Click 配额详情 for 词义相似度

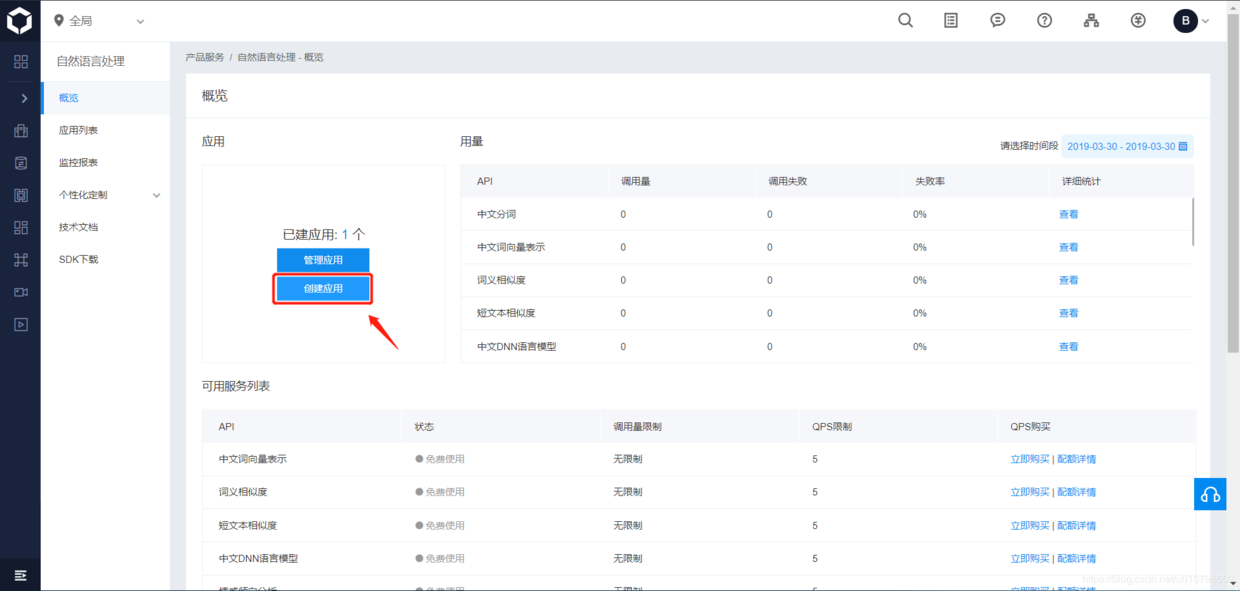tap(1077, 492)
